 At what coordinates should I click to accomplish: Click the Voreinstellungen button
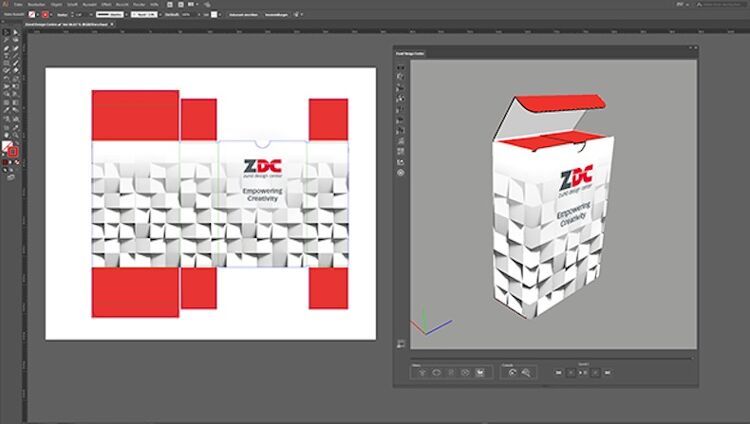pyautogui.click(x=276, y=15)
